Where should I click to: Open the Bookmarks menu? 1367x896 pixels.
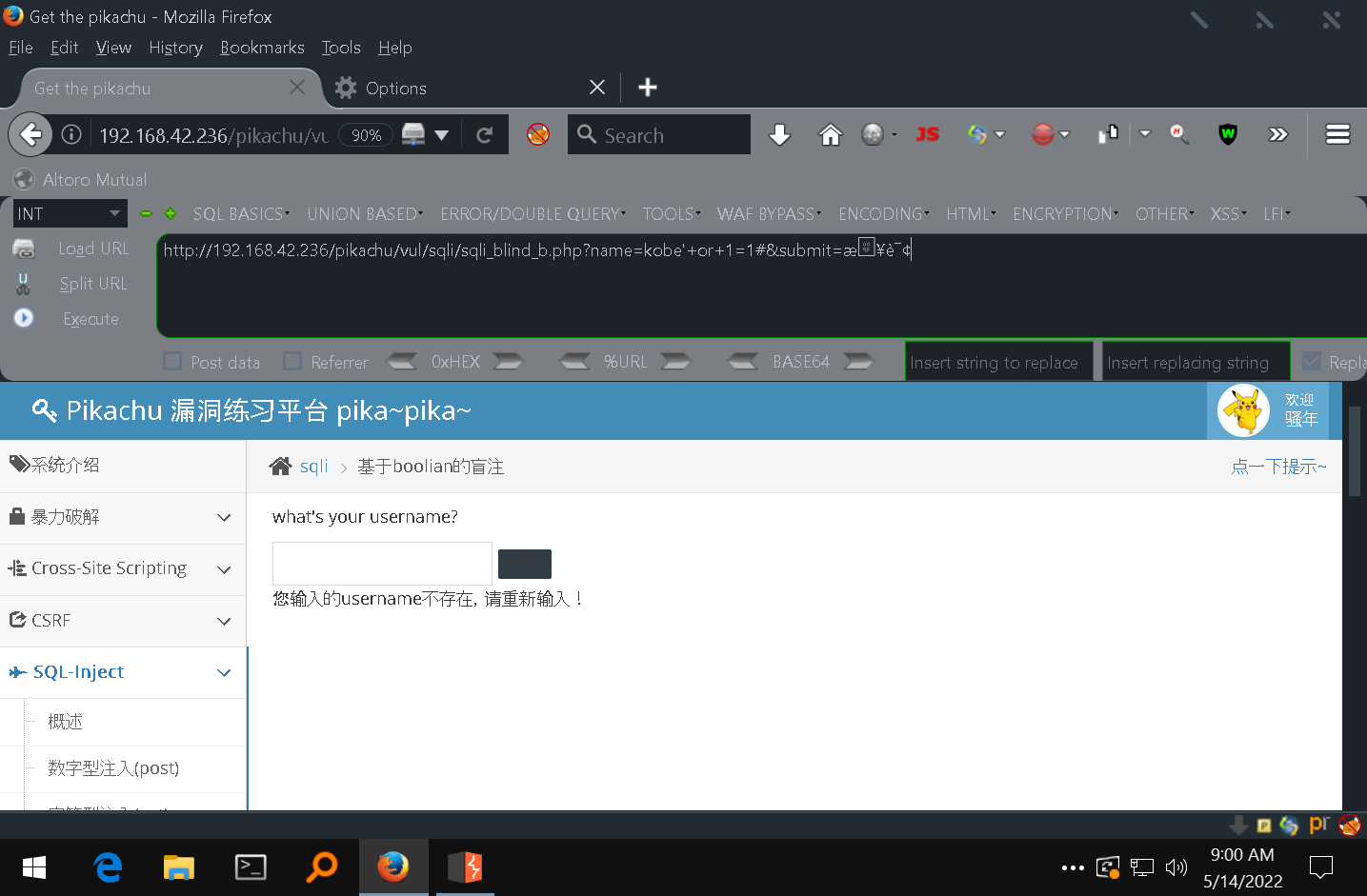(262, 48)
